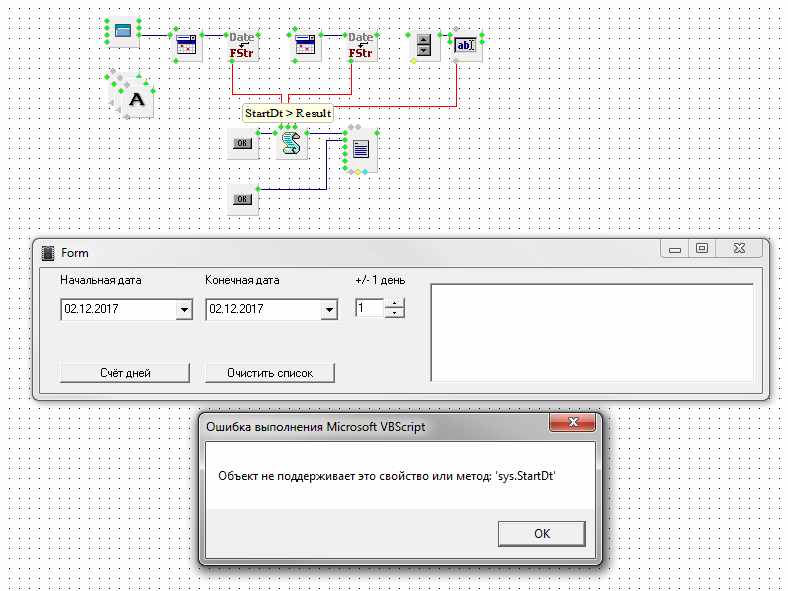Select the second DatePicker component icon
The image size is (788, 591).
[305, 46]
